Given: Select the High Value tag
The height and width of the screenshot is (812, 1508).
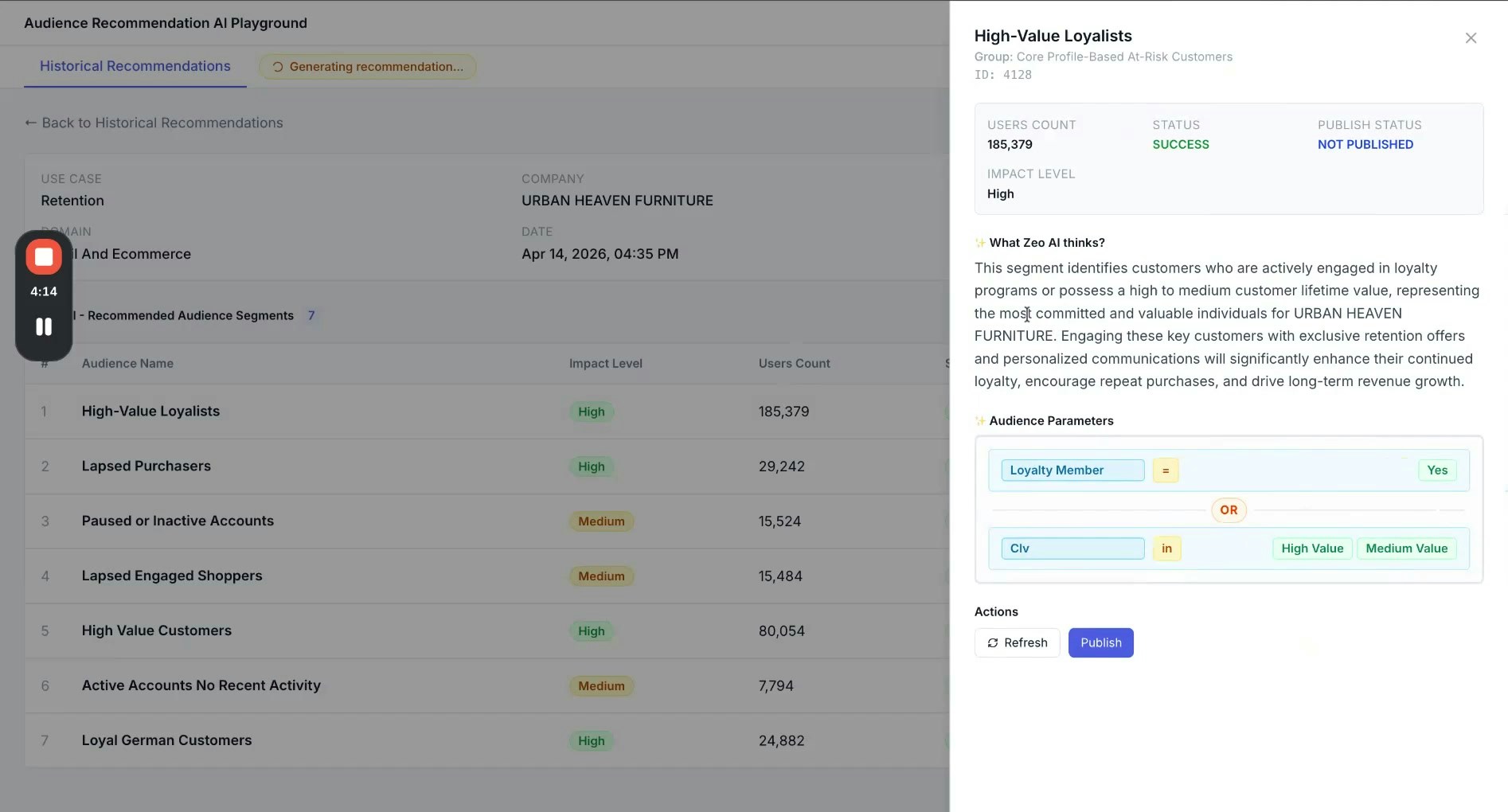Looking at the screenshot, I should click(1311, 548).
